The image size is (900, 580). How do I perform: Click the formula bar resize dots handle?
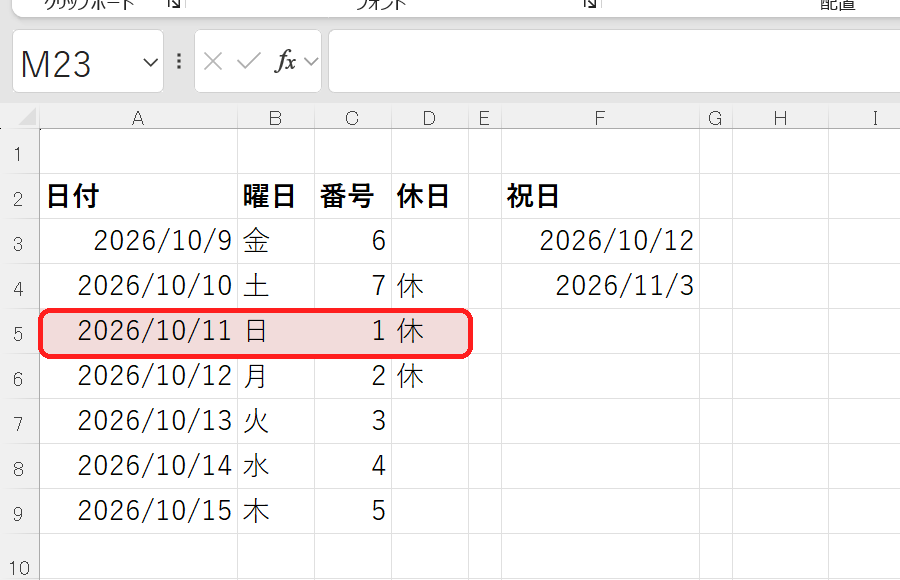coord(179,61)
